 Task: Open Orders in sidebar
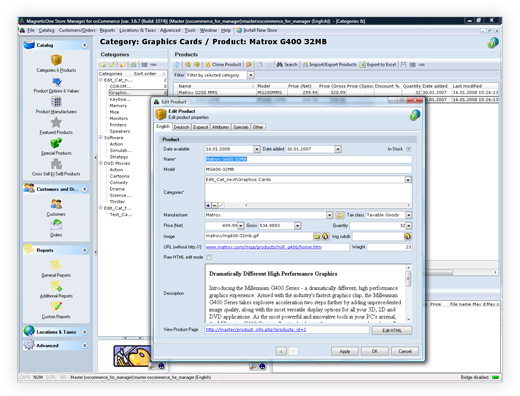click(56, 228)
